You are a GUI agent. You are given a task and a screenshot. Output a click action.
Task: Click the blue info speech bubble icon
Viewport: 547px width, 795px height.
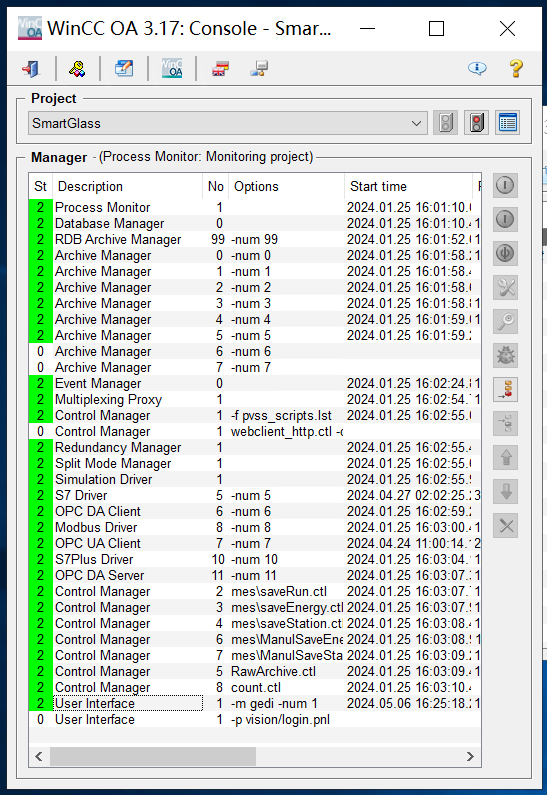pos(477,68)
